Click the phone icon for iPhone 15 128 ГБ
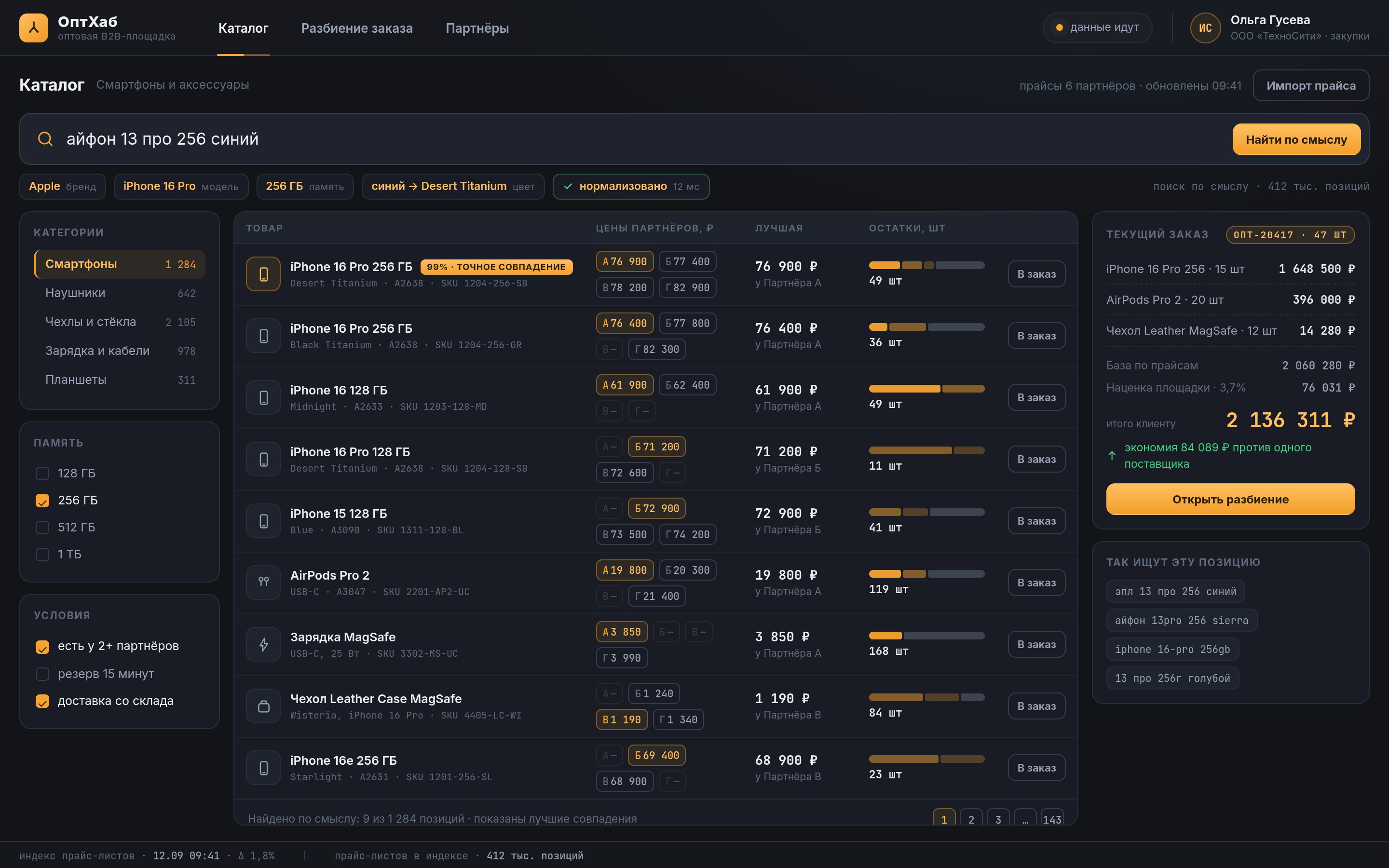The height and width of the screenshot is (868, 1389). (263, 521)
